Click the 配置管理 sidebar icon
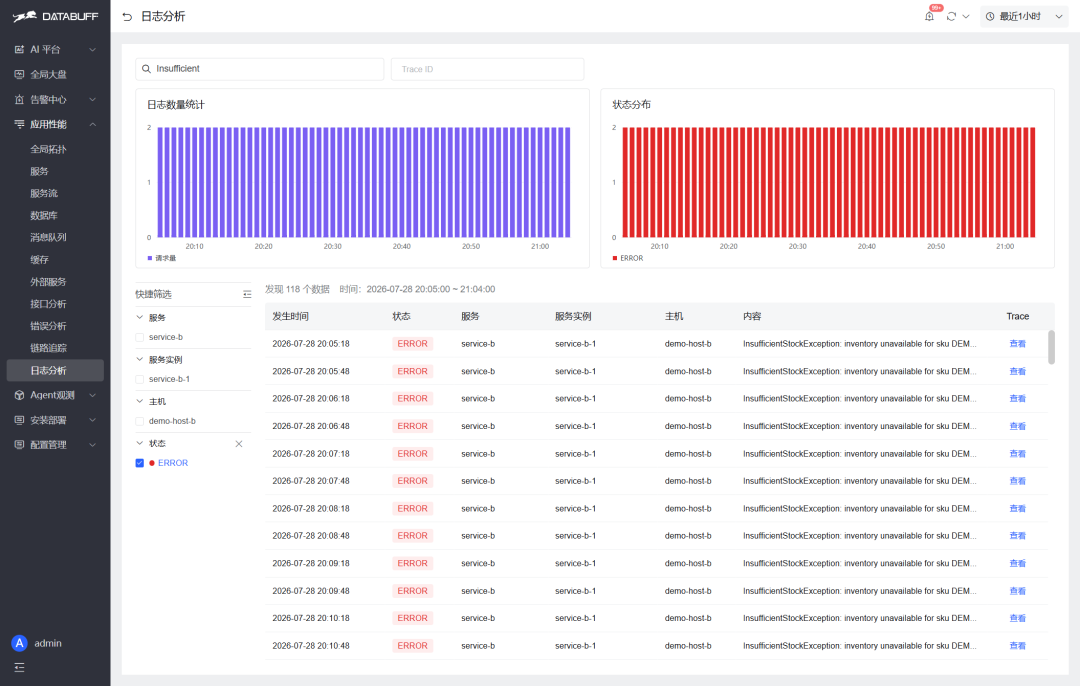 click(x=19, y=445)
